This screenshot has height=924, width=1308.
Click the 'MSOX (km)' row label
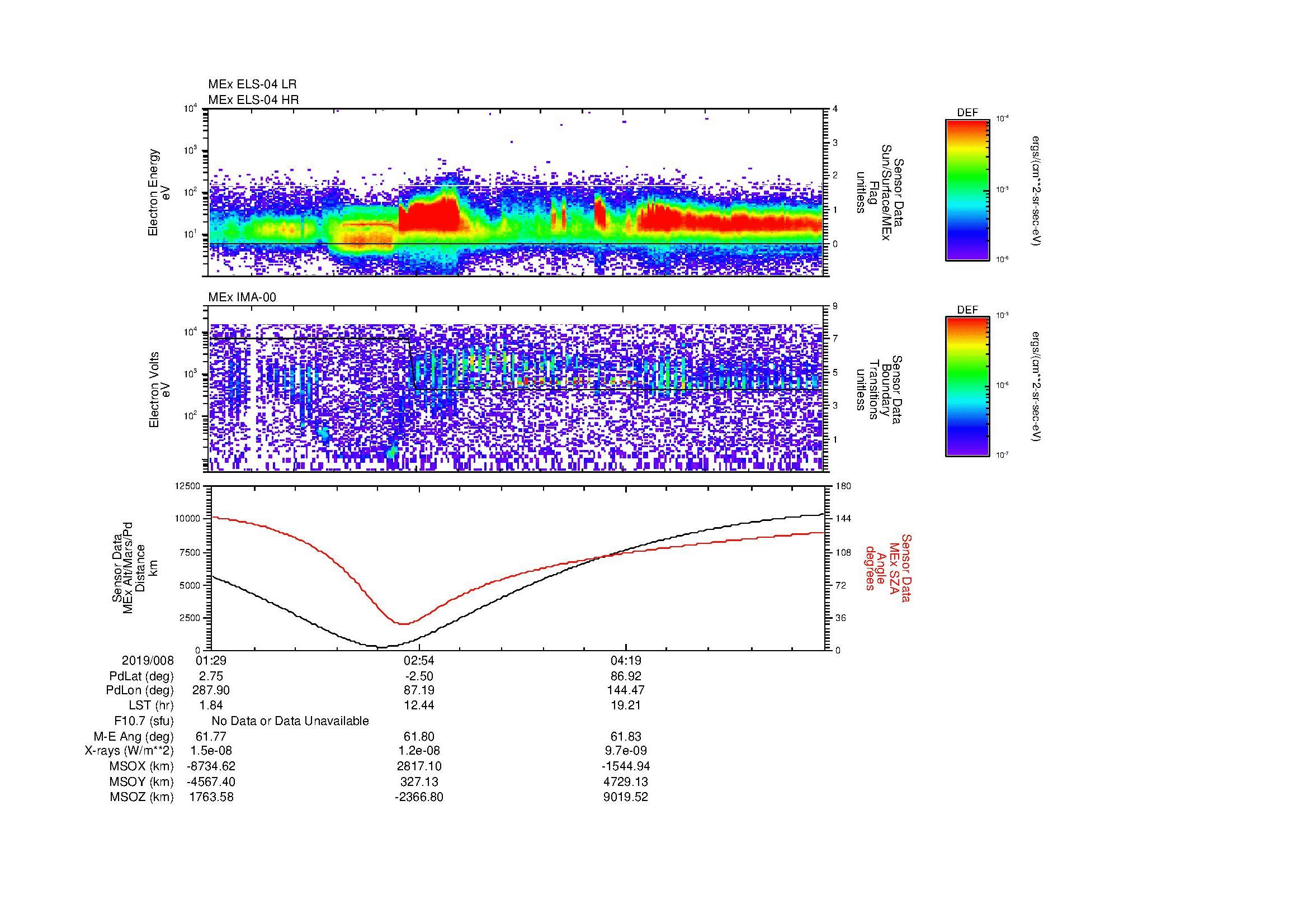(141, 766)
